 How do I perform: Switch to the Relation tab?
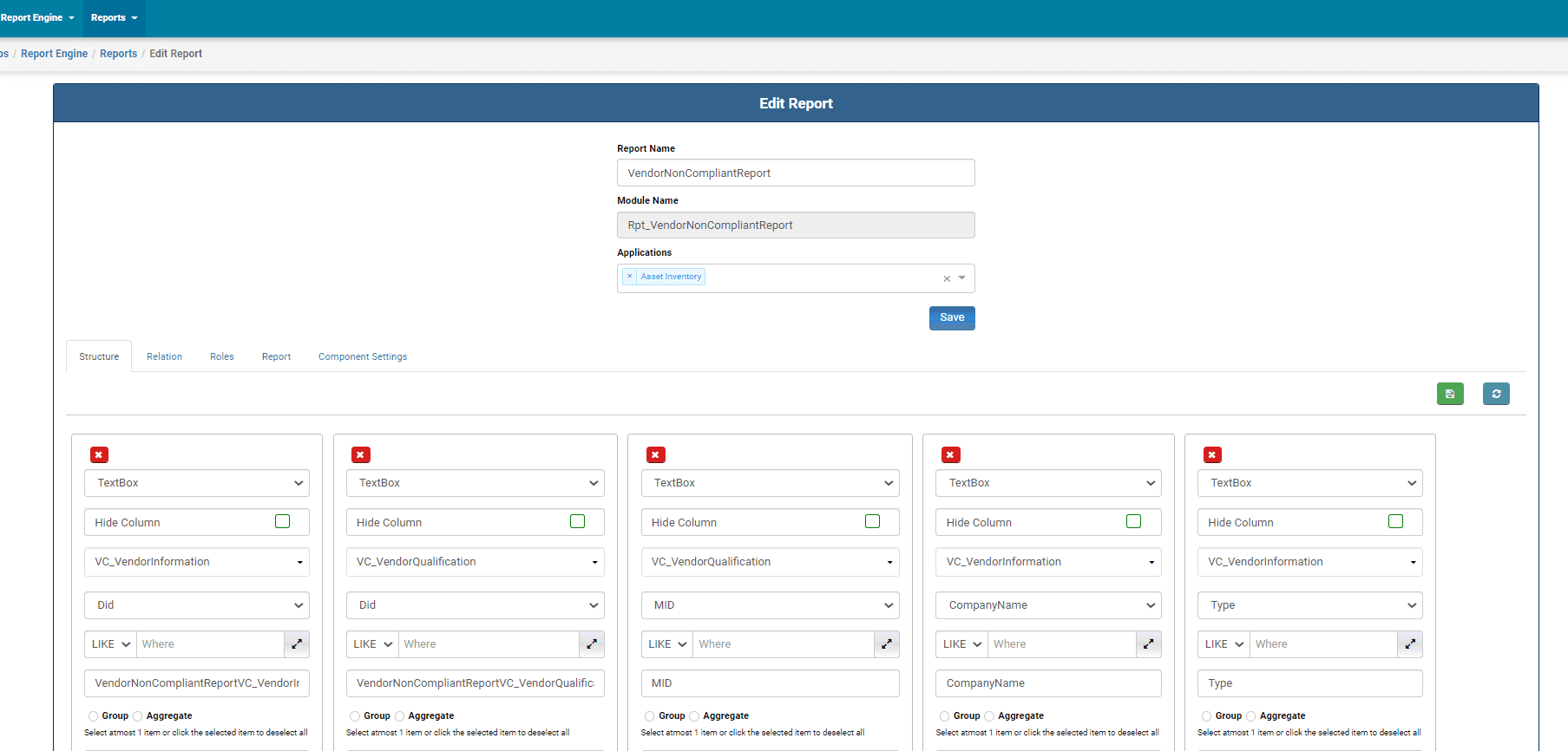tap(164, 356)
